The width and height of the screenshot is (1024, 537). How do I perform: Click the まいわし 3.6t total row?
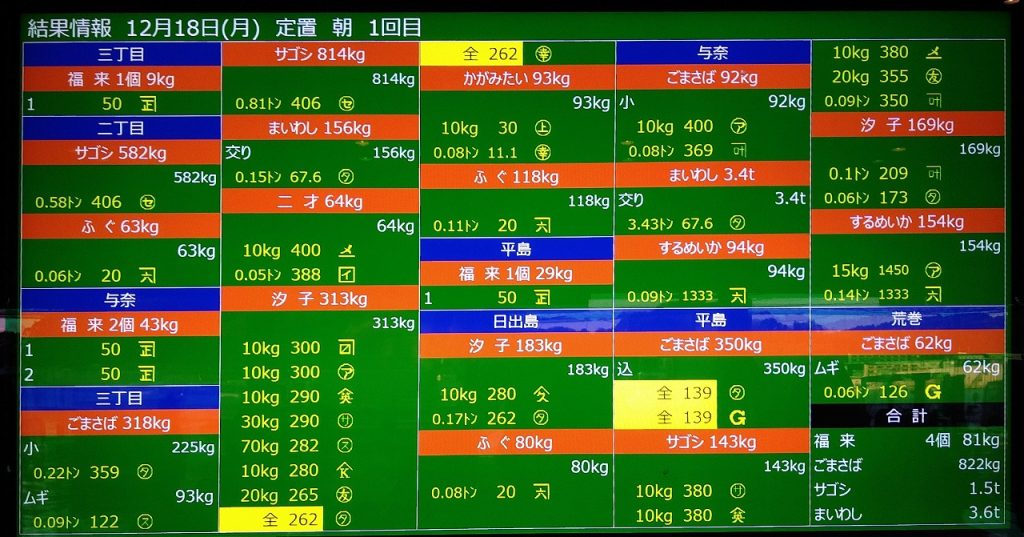click(907, 513)
